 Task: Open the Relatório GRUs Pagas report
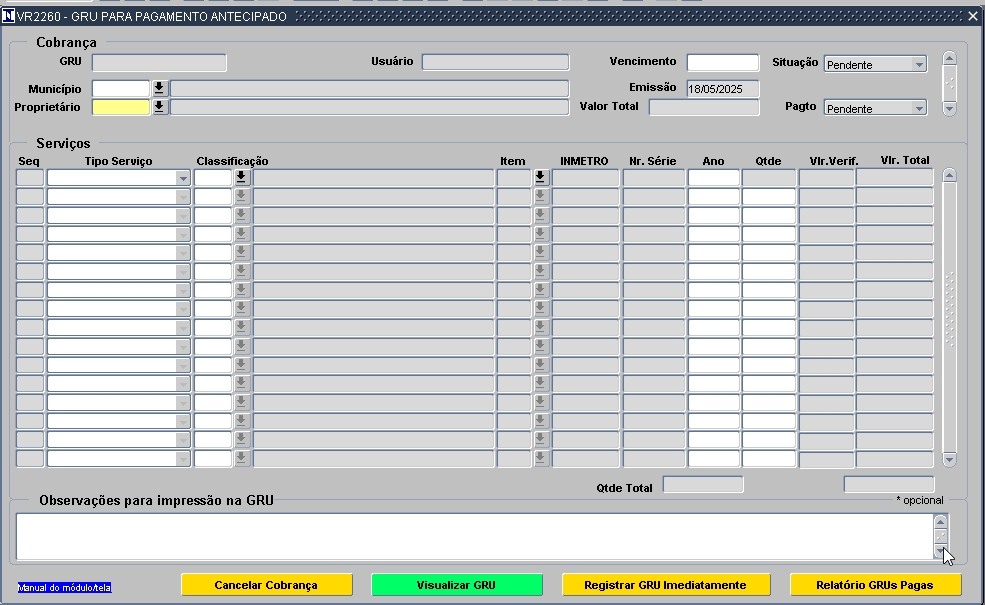[875, 585]
